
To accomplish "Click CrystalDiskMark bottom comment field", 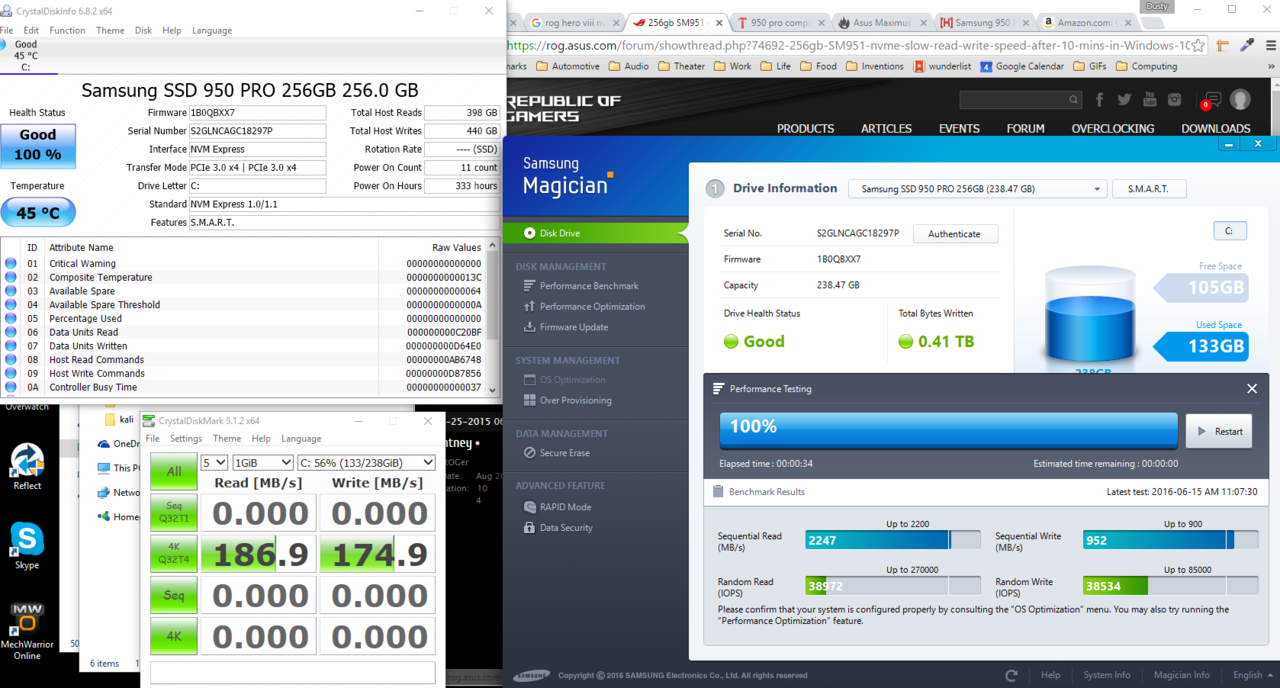I will (293, 672).
